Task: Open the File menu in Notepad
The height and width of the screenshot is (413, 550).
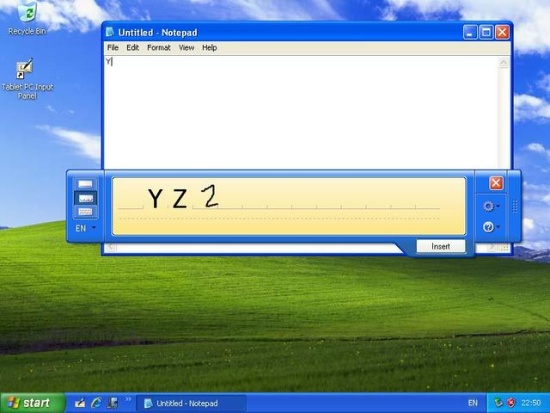Action: (113, 47)
